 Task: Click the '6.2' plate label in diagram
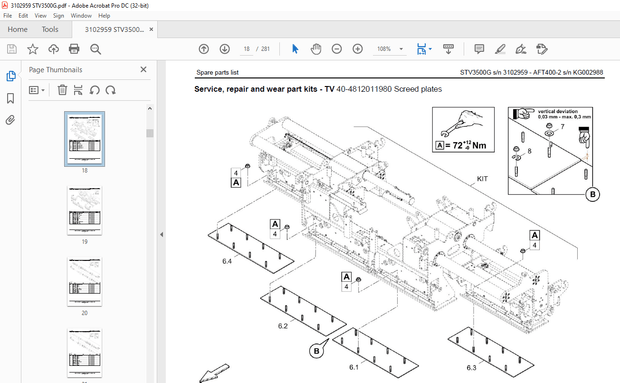tap(283, 326)
